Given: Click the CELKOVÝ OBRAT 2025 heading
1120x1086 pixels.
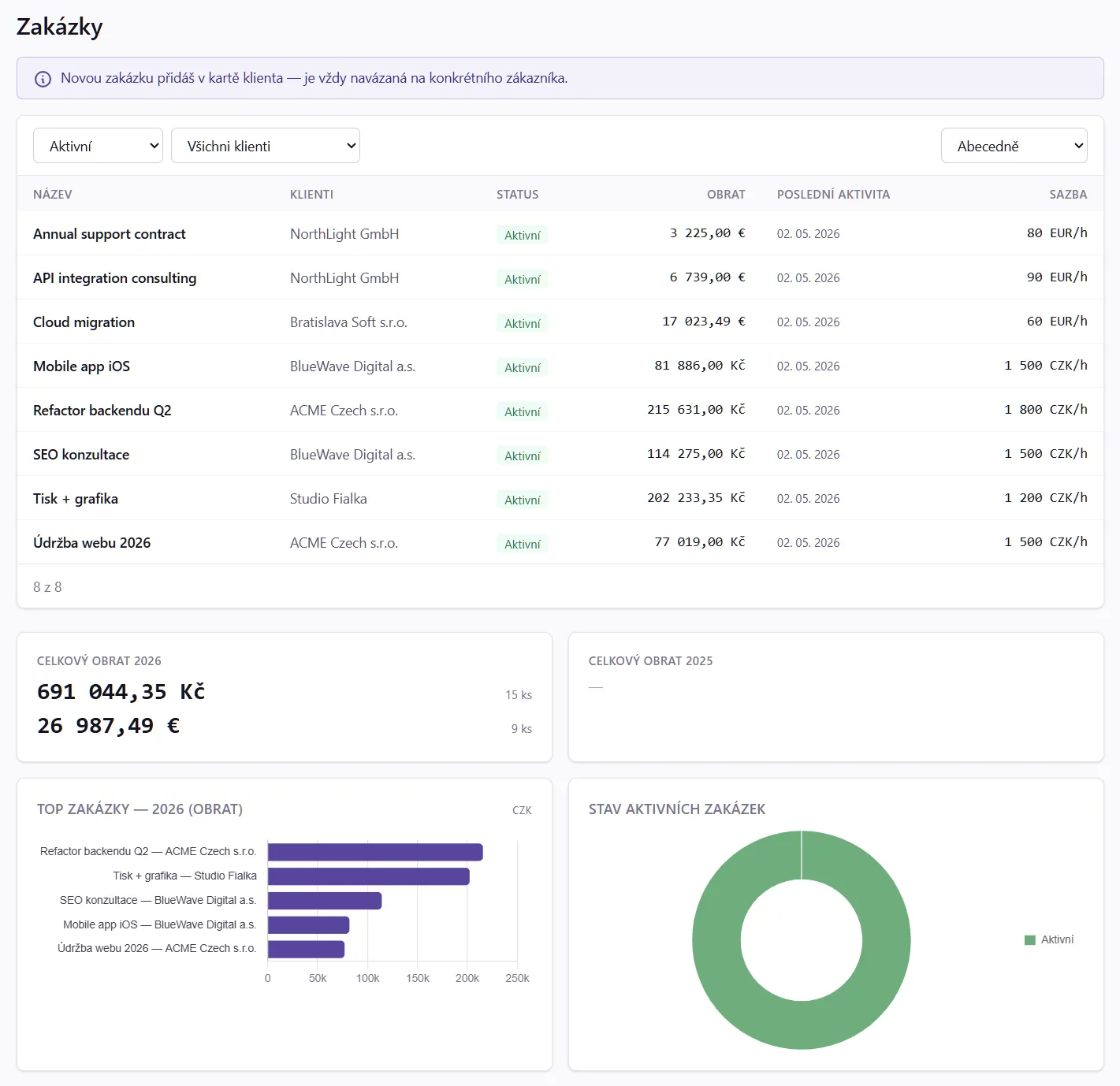Looking at the screenshot, I should click(x=650, y=661).
